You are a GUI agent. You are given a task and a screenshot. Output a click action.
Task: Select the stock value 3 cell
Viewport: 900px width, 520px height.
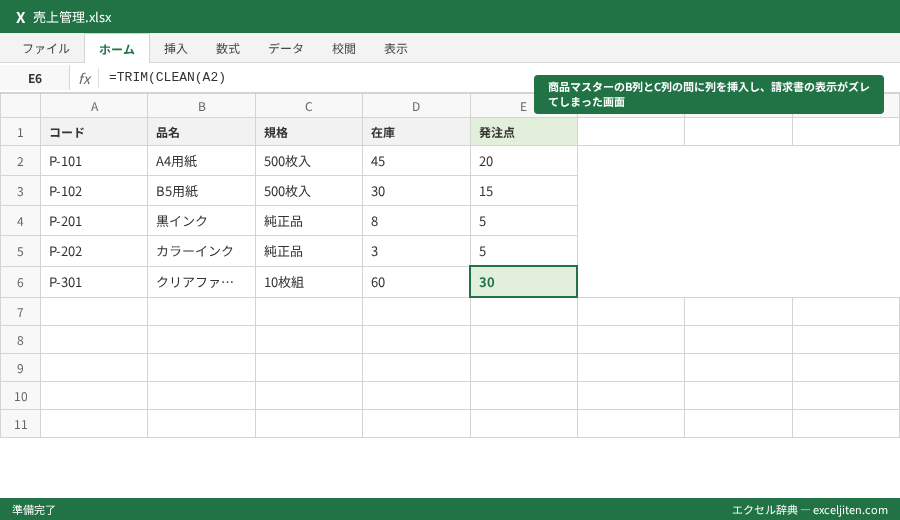pos(416,251)
